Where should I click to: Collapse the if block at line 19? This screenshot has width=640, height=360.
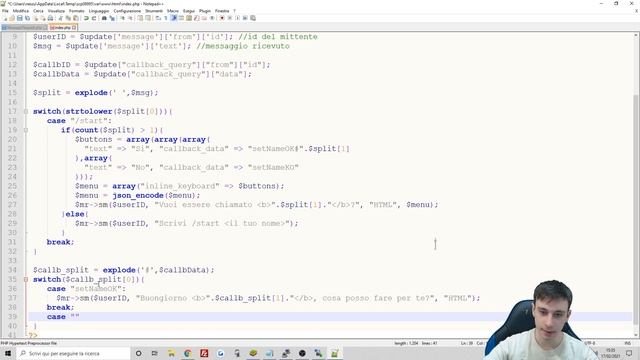coord(26,130)
